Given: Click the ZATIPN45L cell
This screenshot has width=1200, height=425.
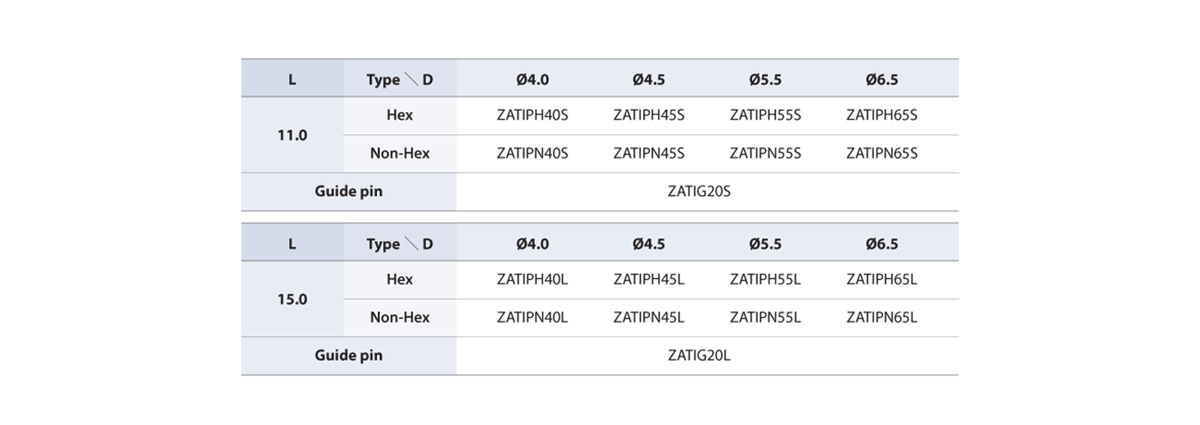Looking at the screenshot, I should pyautogui.click(x=649, y=317).
